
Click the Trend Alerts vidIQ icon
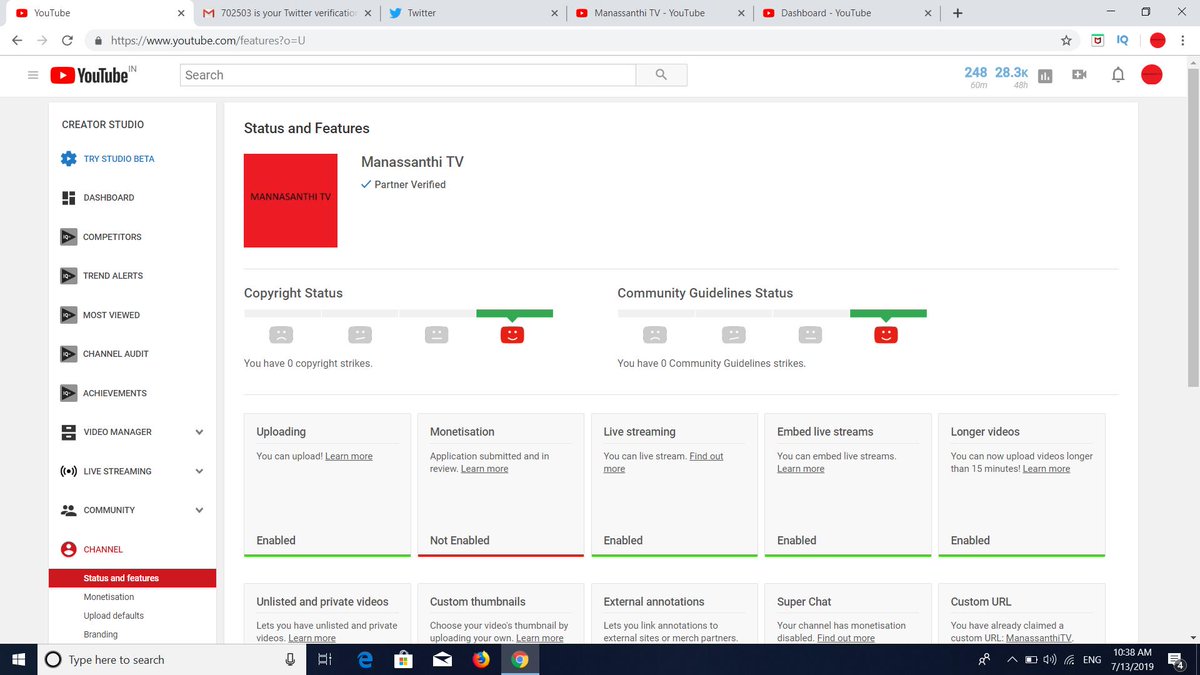pos(68,276)
